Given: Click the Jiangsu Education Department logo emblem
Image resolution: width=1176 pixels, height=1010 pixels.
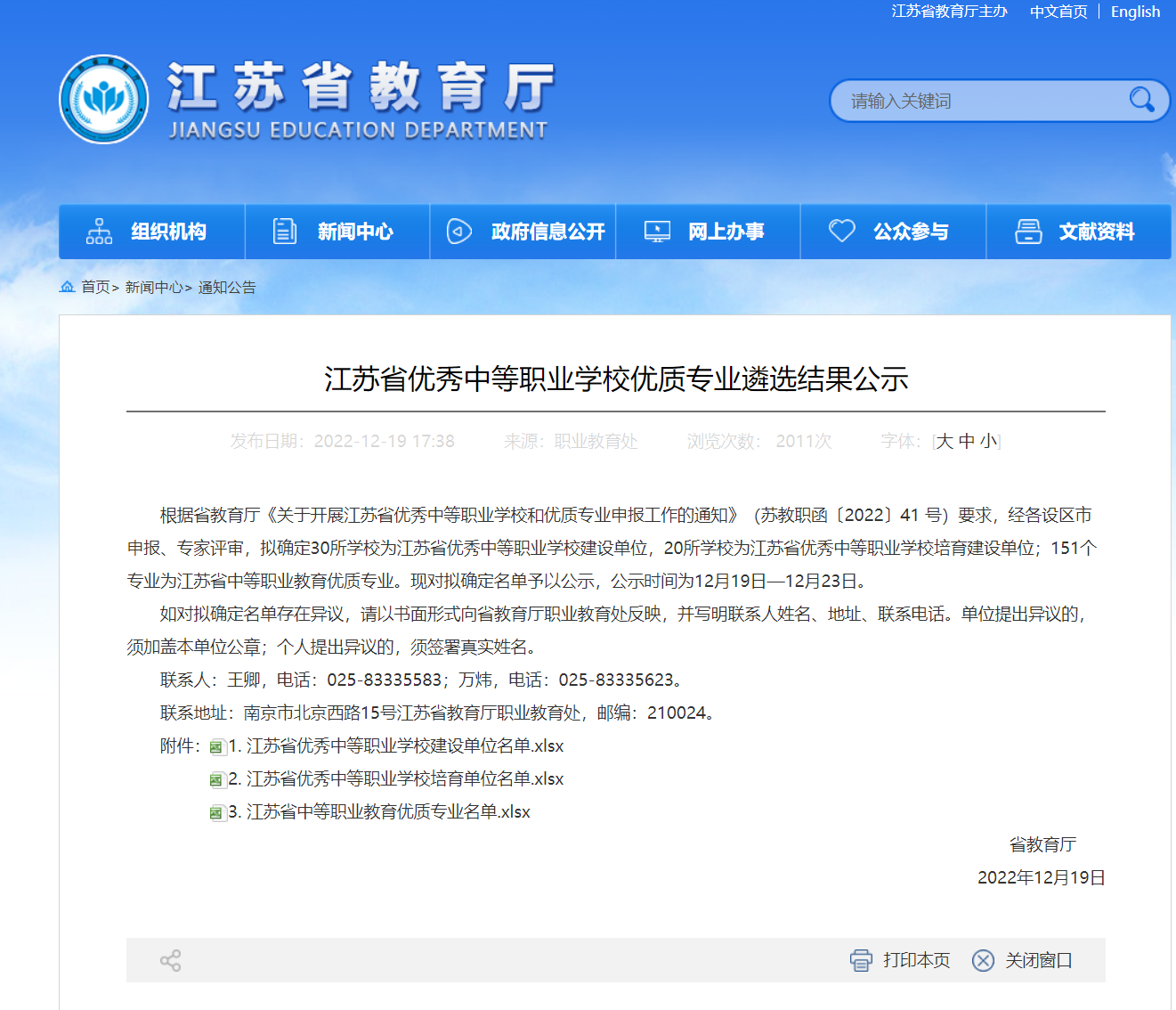Looking at the screenshot, I should coord(104,100).
